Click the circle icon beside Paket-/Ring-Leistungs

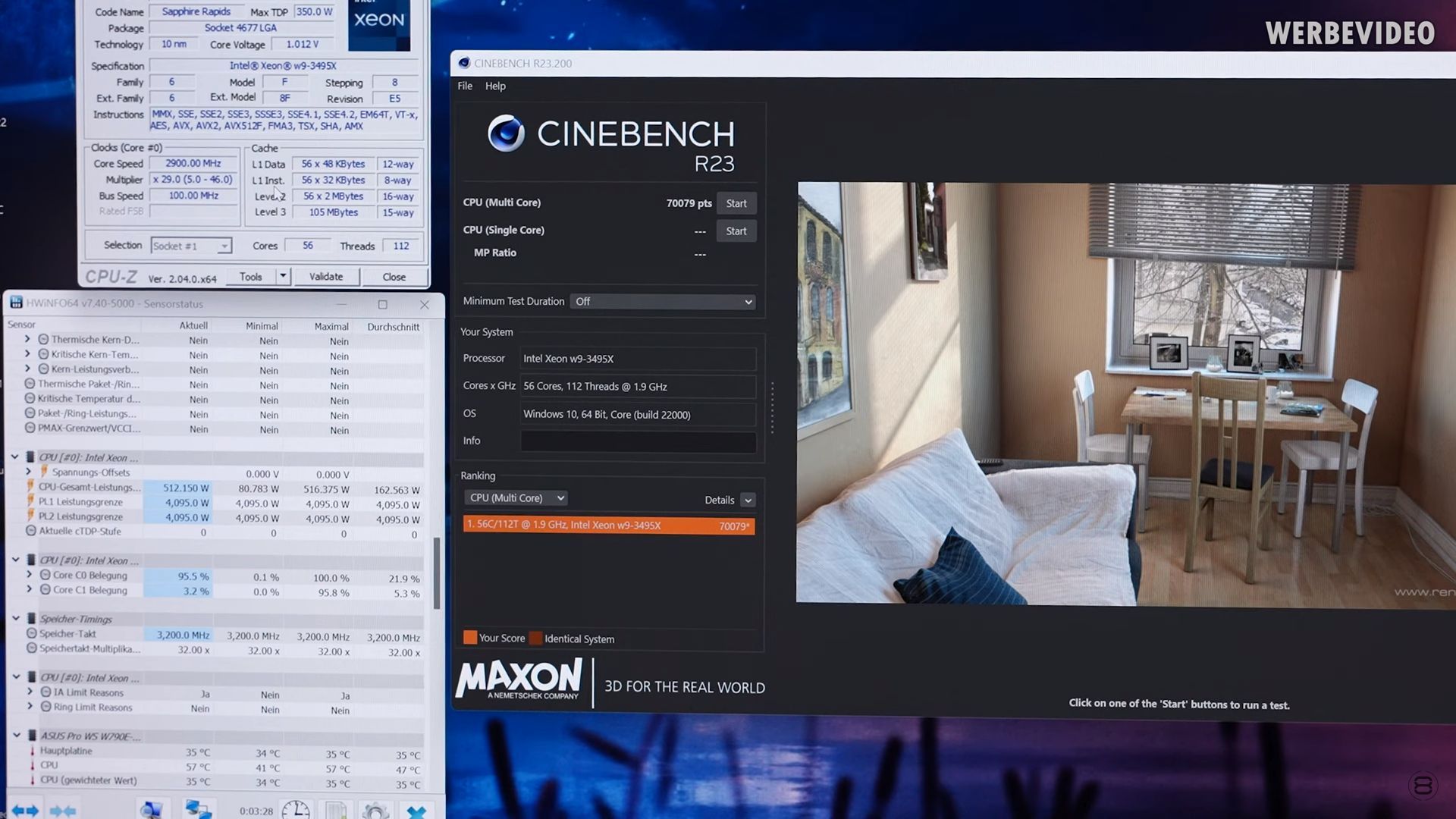pyautogui.click(x=30, y=413)
